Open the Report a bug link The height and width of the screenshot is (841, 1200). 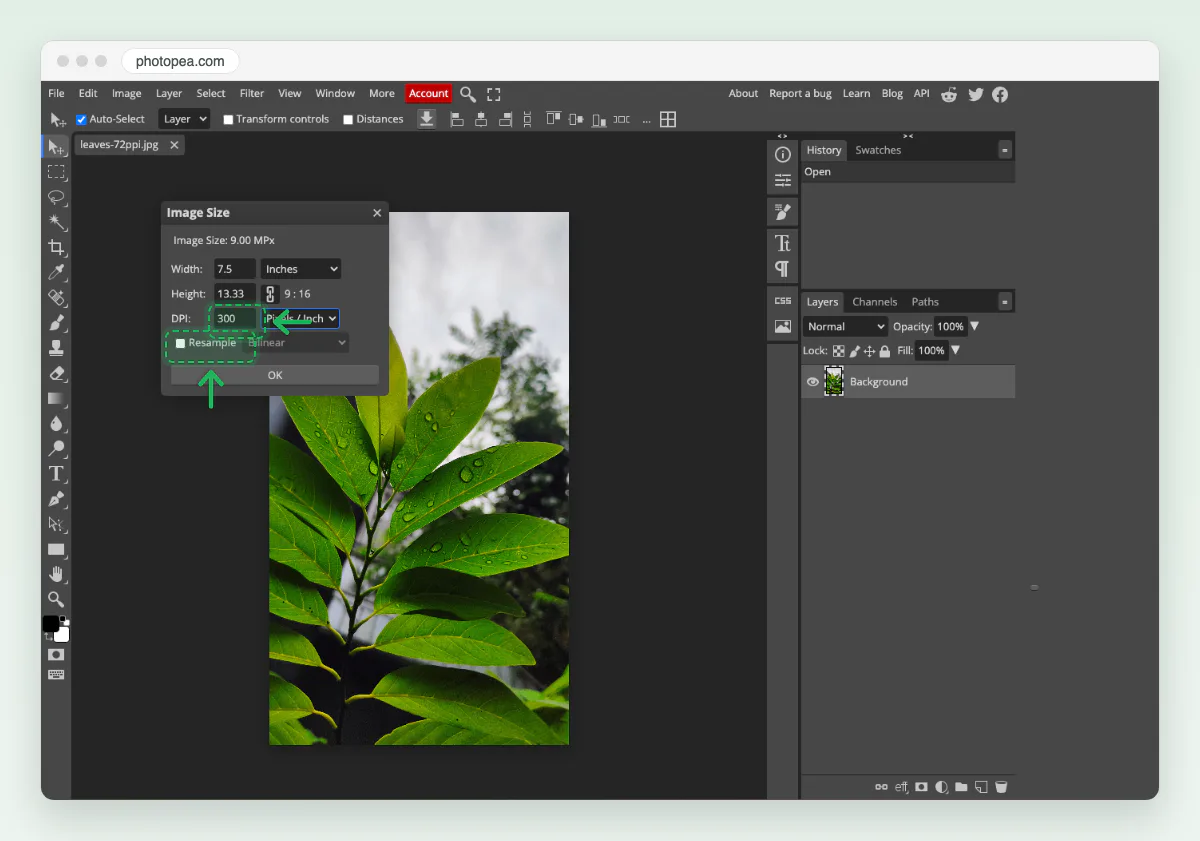tap(800, 94)
